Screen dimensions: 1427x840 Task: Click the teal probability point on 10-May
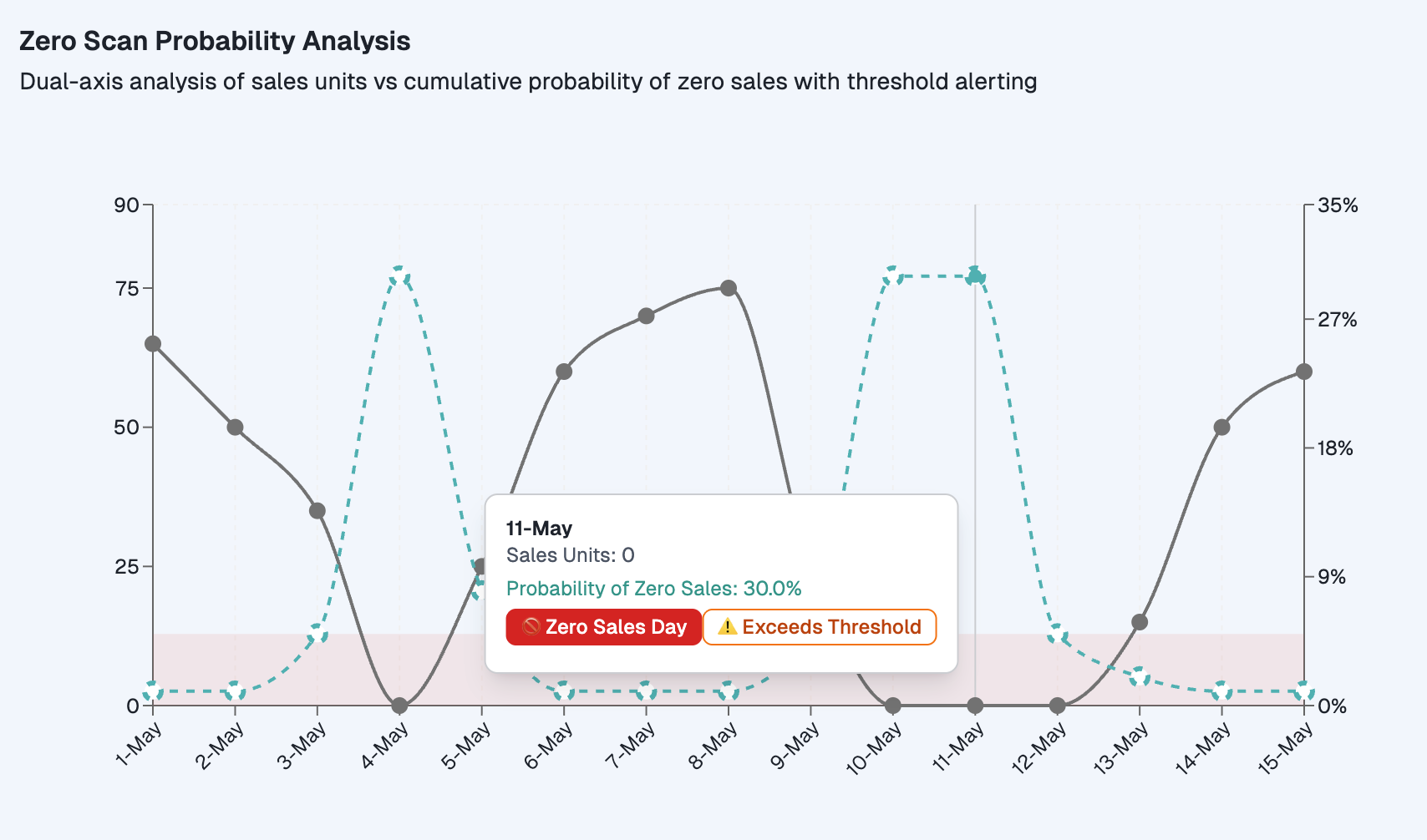point(893,276)
